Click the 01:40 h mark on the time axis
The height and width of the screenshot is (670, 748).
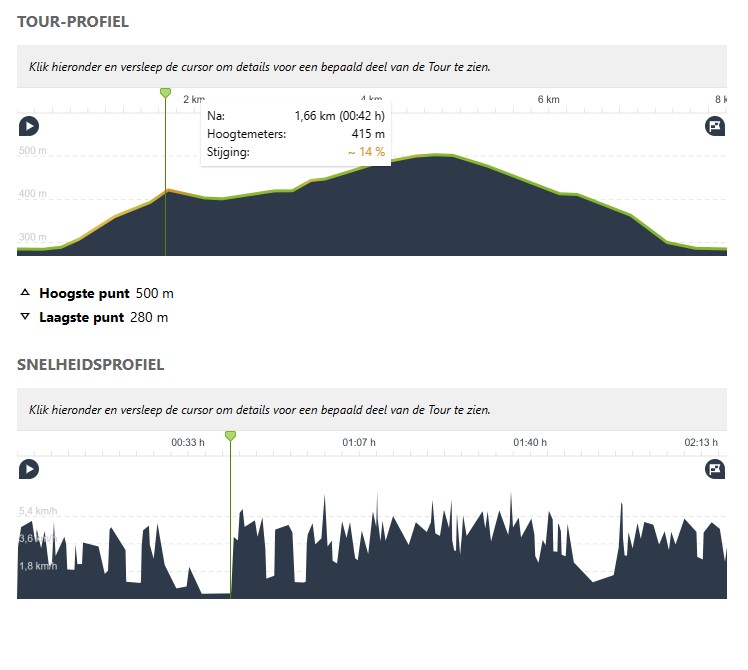coord(530,442)
